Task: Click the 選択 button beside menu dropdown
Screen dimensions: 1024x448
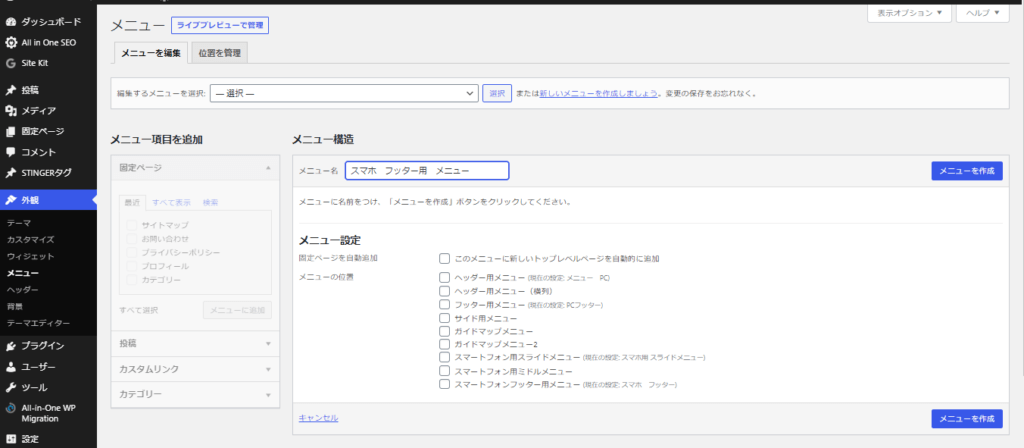Action: (x=497, y=93)
